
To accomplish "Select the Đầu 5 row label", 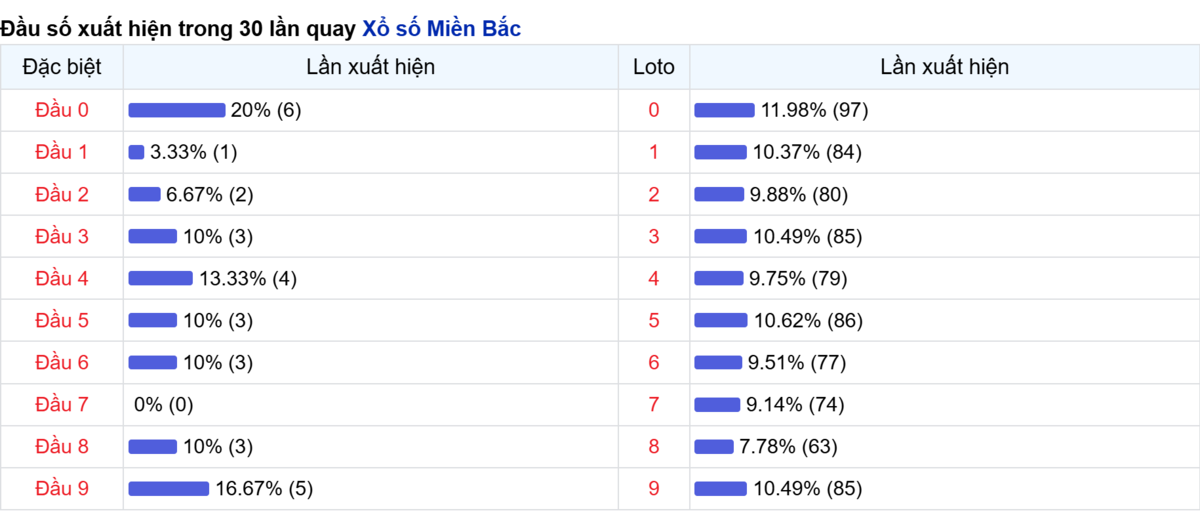I will pos(62,321).
